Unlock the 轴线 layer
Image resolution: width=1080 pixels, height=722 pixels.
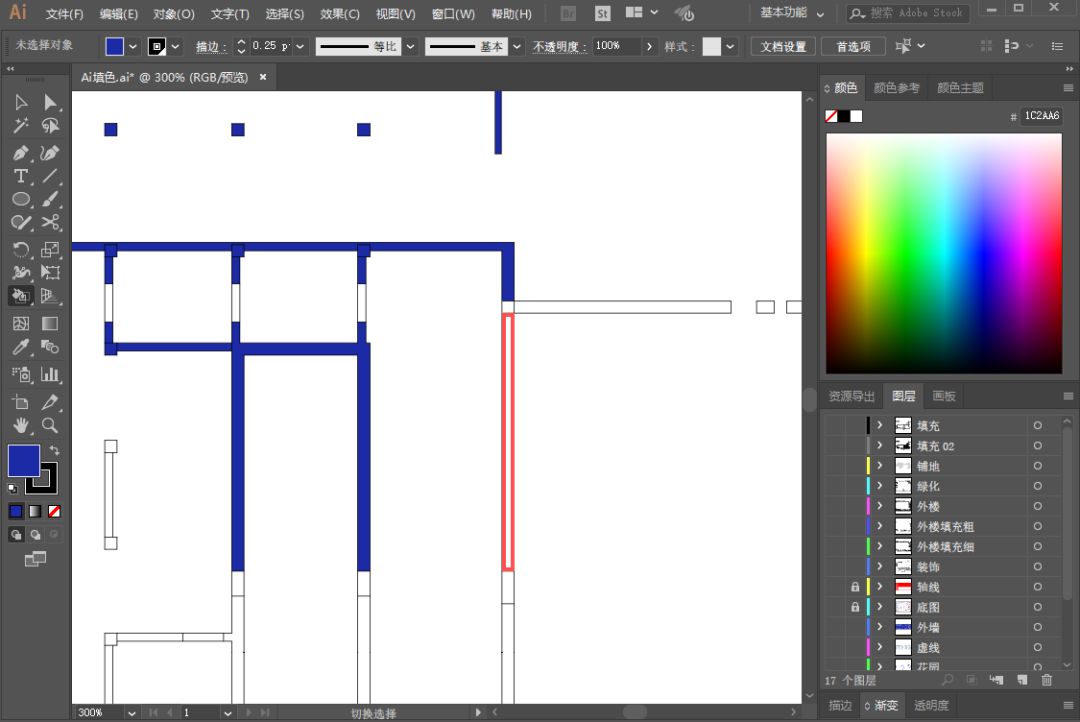pos(855,587)
